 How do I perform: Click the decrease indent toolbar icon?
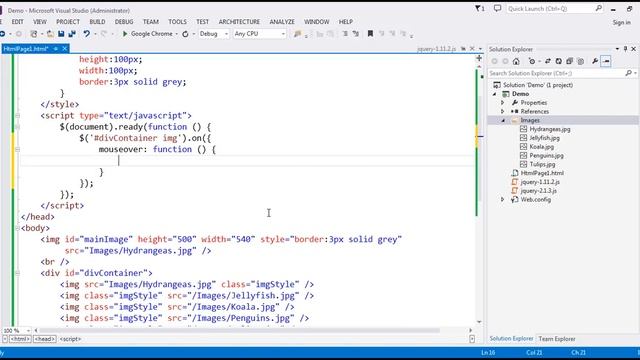pos(345,34)
